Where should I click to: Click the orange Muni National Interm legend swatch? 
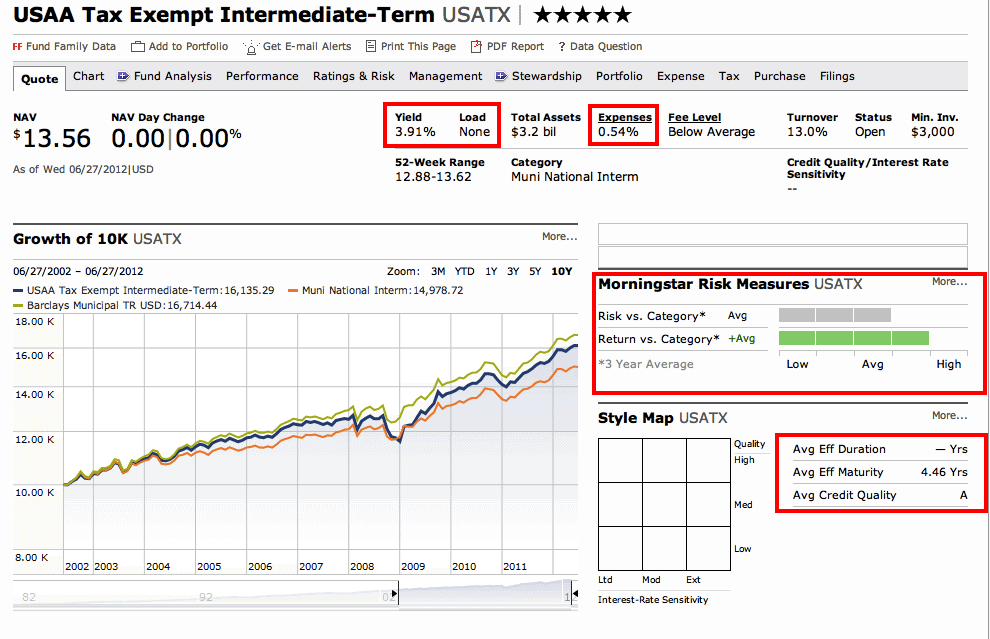[293, 290]
